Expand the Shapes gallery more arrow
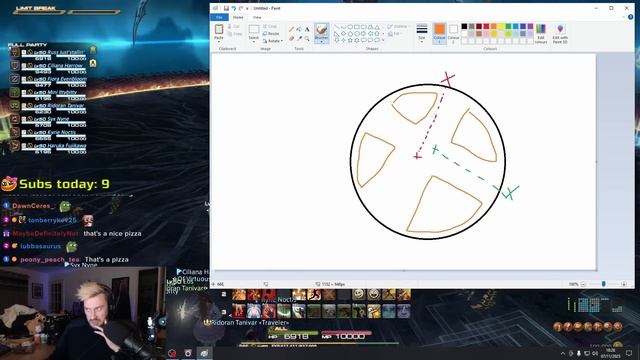This screenshot has width=640, height=360. 383,40
